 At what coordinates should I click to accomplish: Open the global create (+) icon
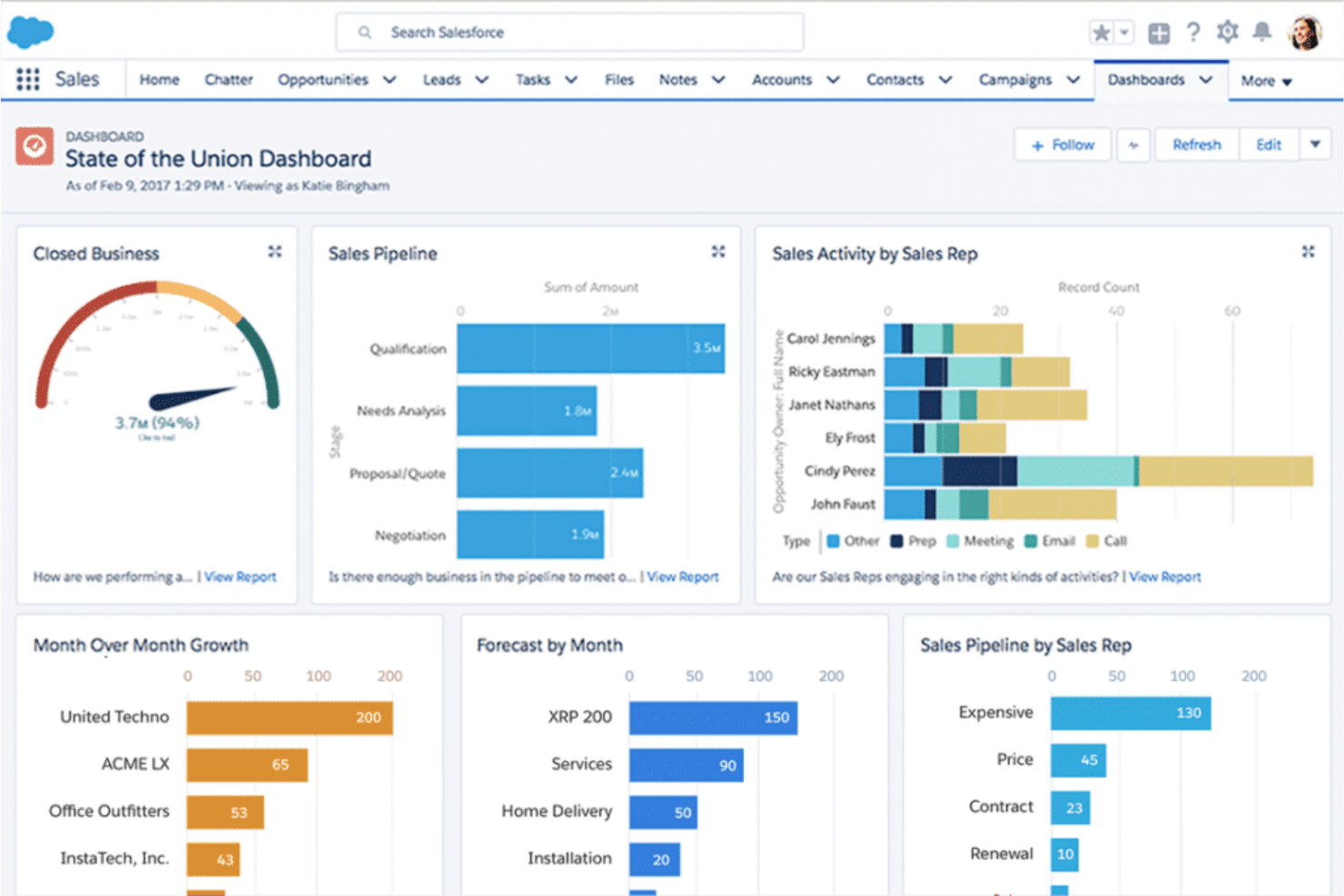tap(1159, 32)
